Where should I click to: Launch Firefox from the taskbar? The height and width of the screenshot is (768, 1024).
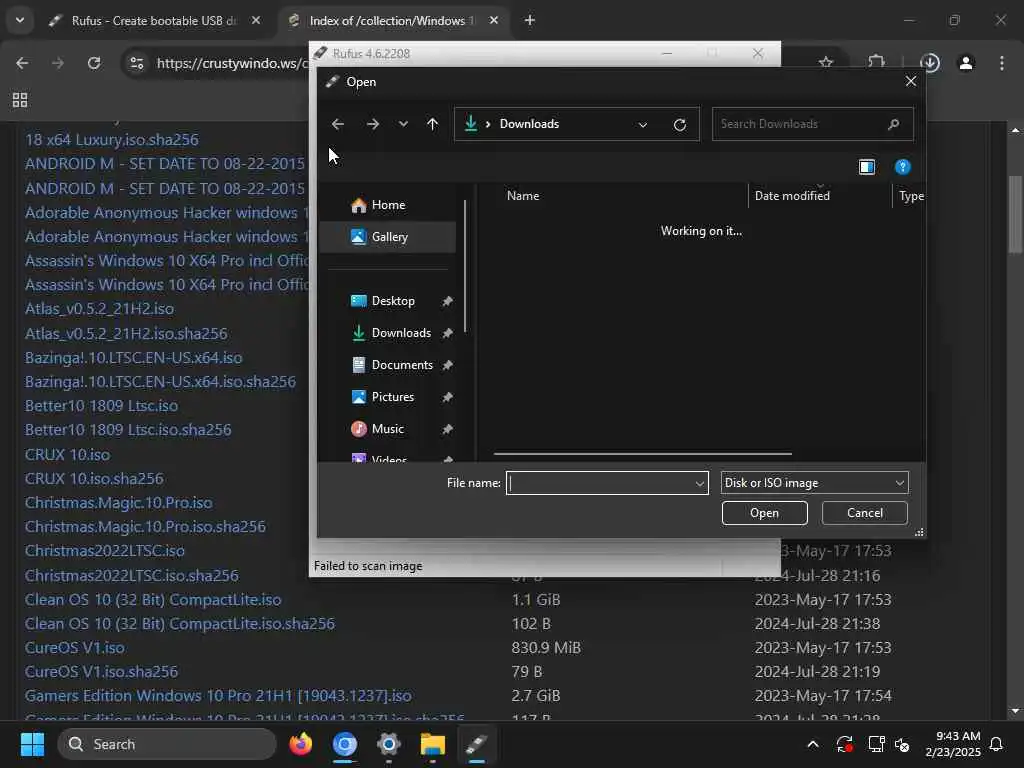point(301,744)
